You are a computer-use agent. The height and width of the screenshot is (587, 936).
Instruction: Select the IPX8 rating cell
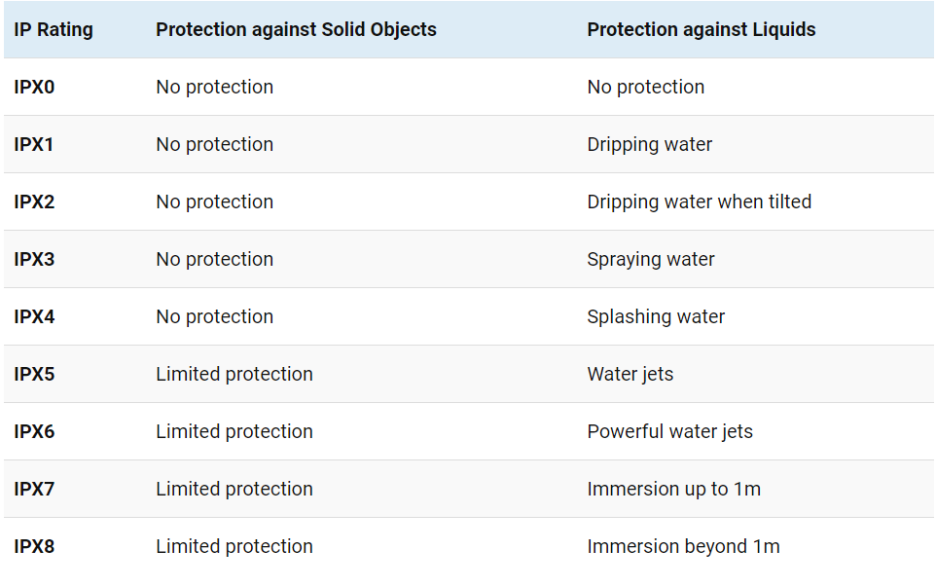click(34, 546)
